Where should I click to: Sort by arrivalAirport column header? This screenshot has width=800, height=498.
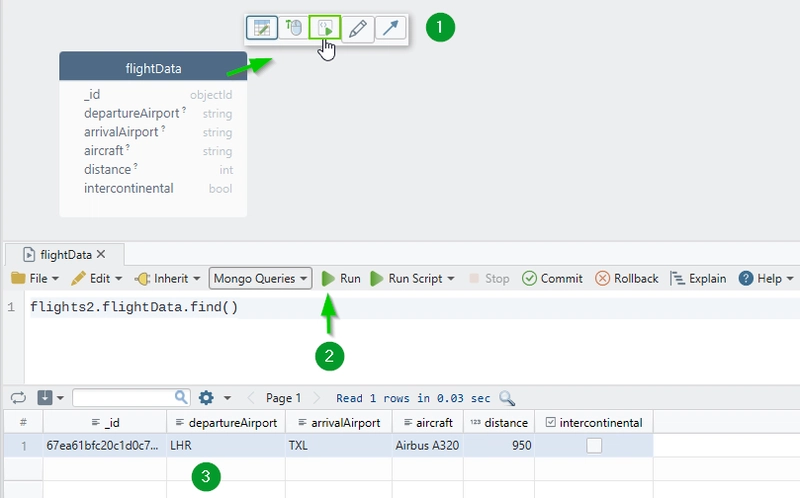tap(339, 422)
